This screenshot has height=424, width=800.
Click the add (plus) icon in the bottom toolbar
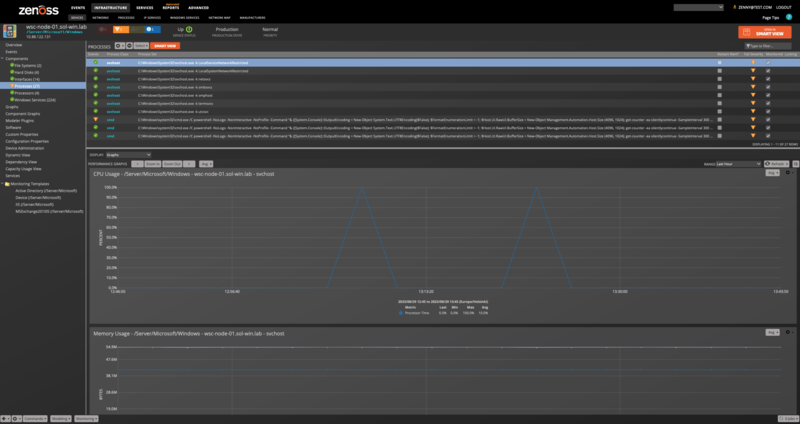[5, 418]
